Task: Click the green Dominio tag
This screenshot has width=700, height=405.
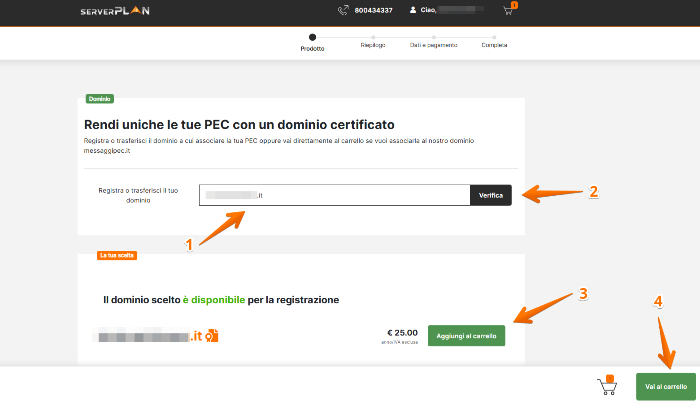Action: (x=98, y=99)
